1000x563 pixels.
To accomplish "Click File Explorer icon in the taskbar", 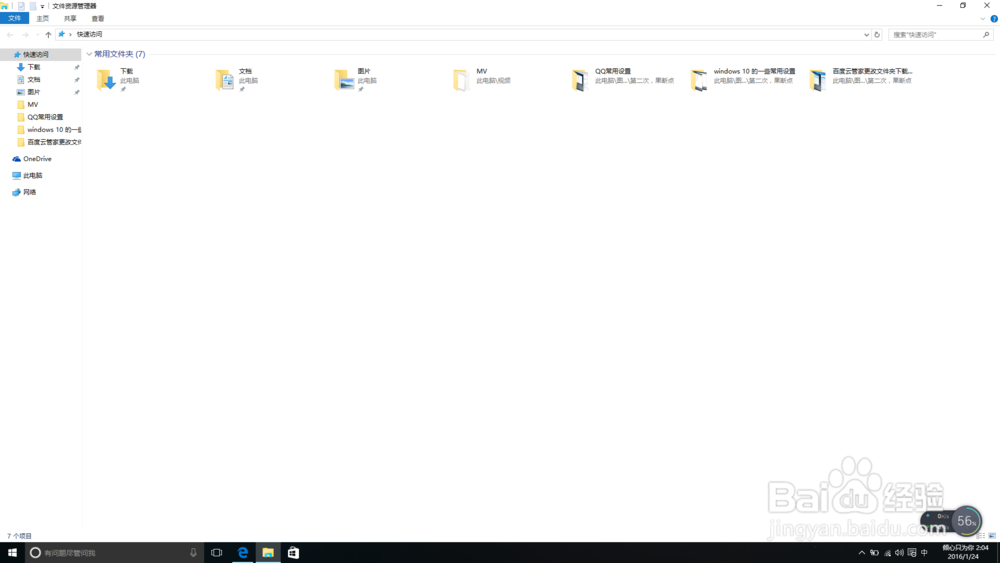I will tap(268, 553).
